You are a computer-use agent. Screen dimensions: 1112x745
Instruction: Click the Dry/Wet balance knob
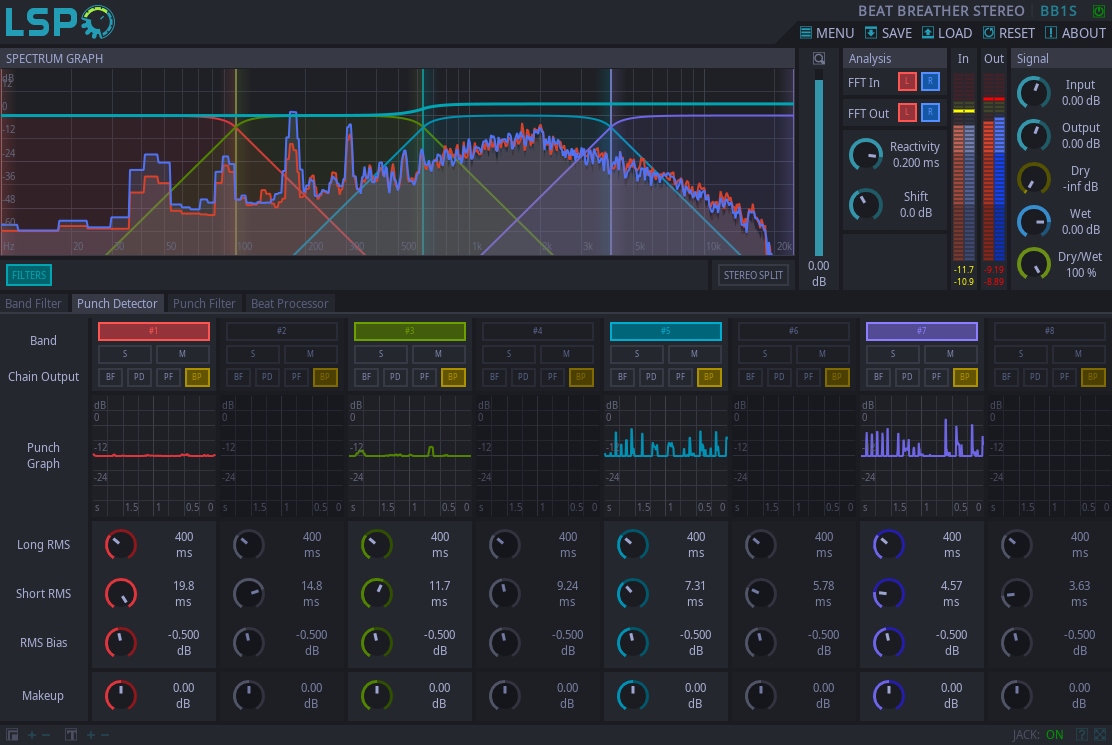1034,264
